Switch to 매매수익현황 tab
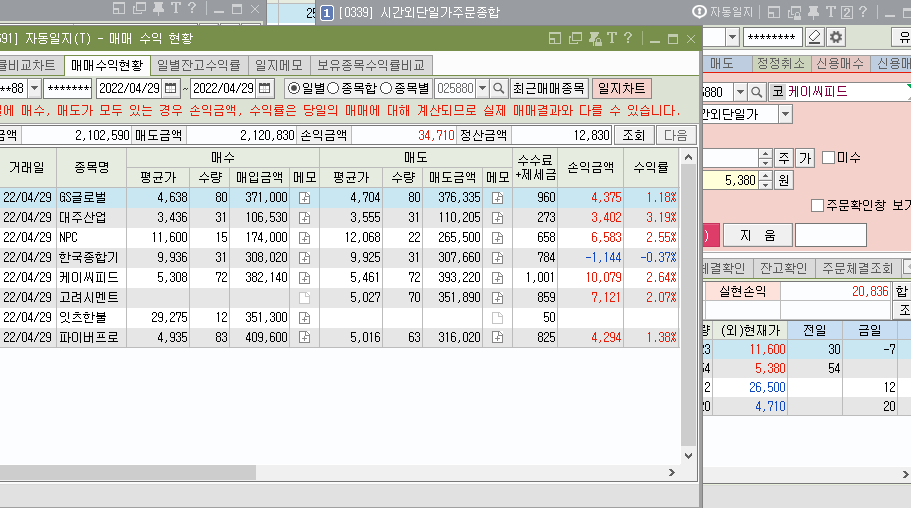 coord(107,65)
